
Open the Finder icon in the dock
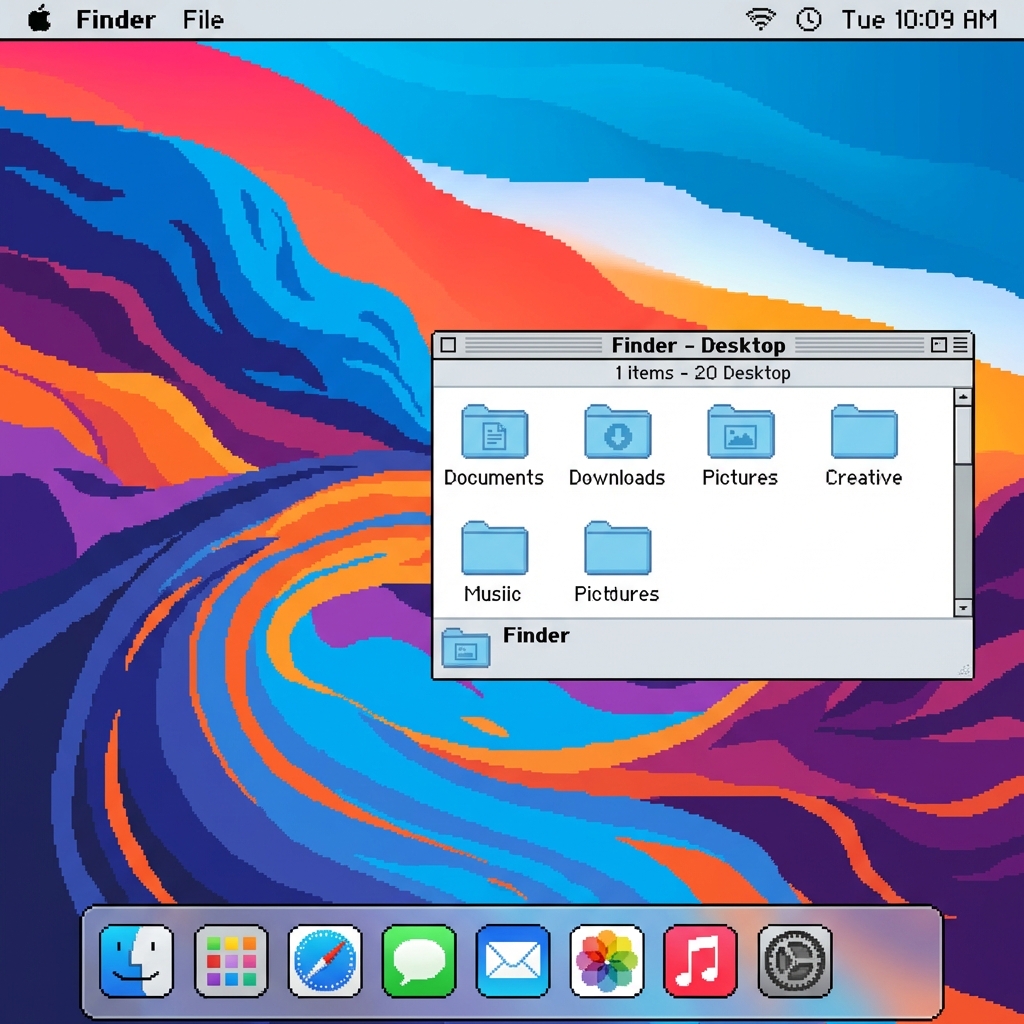[136, 961]
